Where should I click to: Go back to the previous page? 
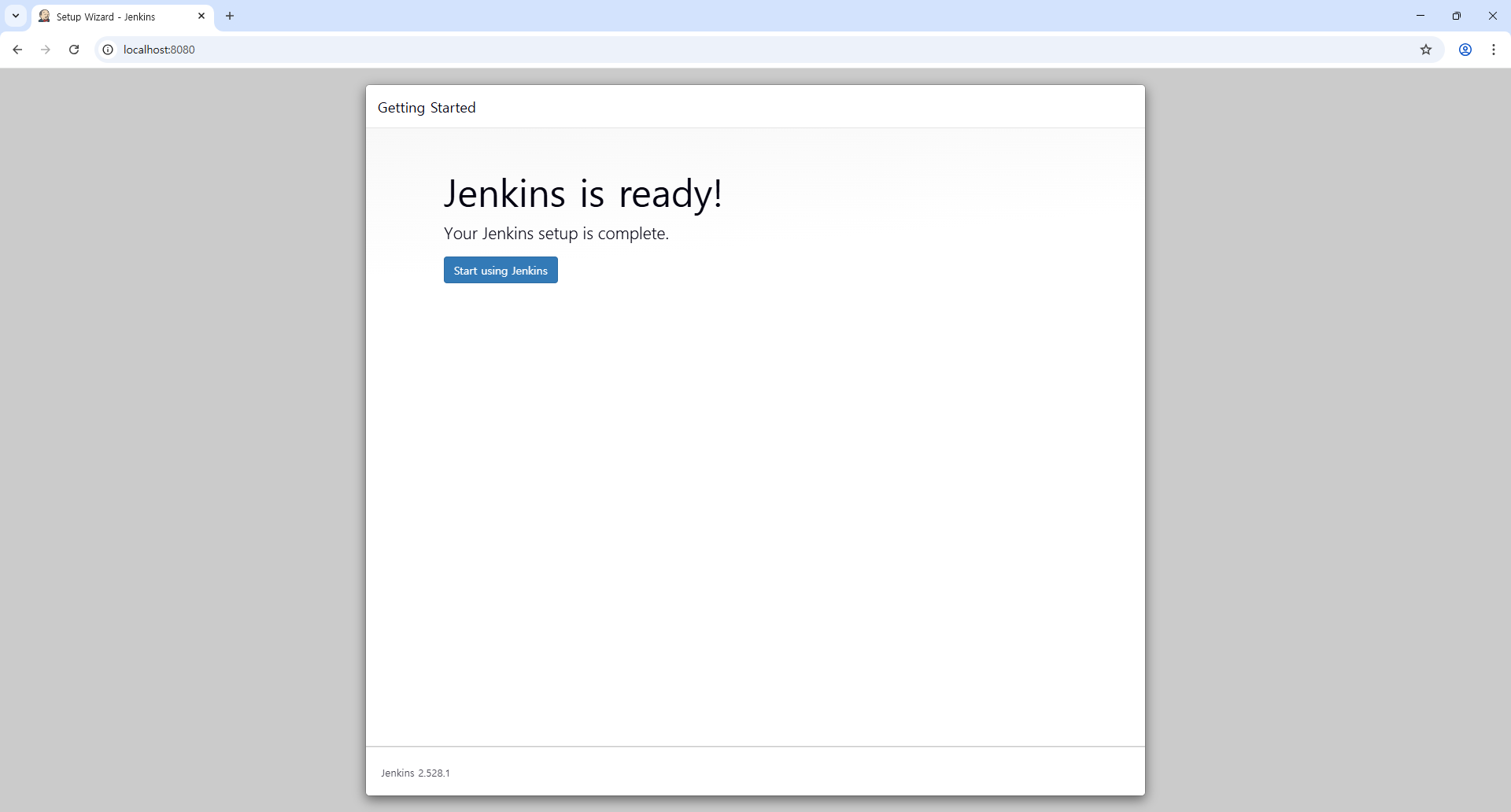point(17,50)
